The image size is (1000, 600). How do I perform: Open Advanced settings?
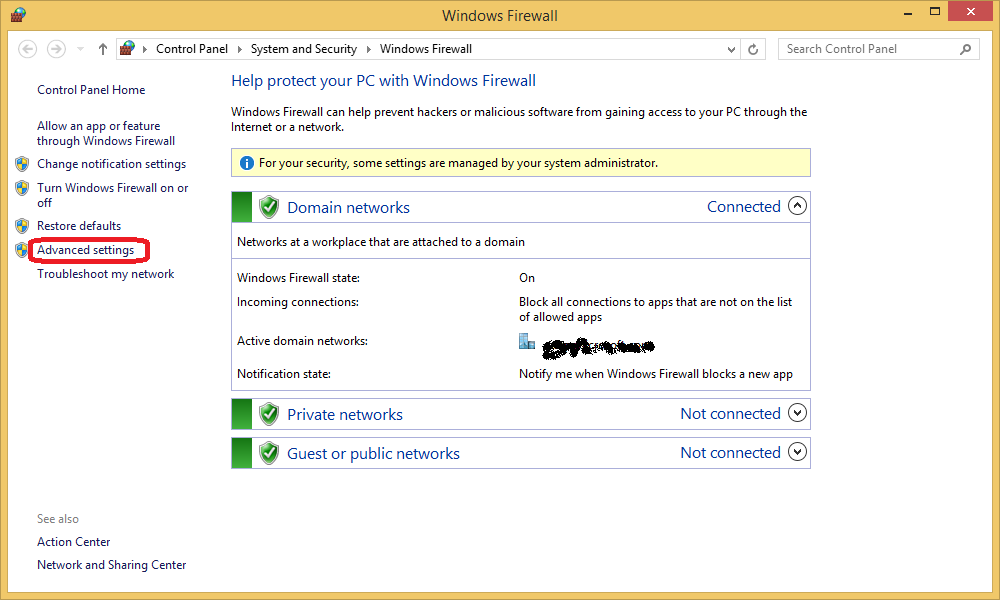85,250
